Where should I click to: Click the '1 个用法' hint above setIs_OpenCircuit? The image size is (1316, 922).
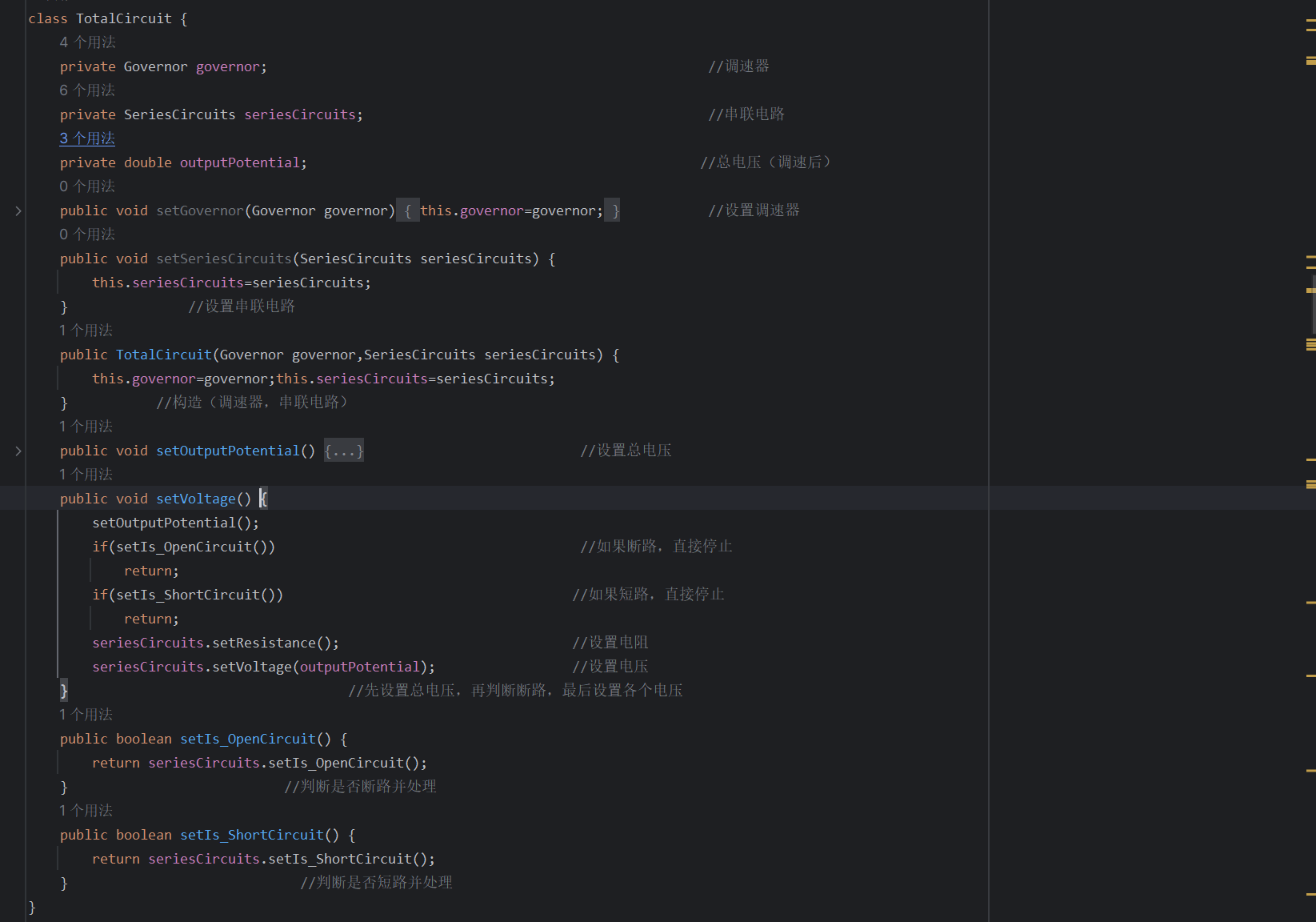86,715
